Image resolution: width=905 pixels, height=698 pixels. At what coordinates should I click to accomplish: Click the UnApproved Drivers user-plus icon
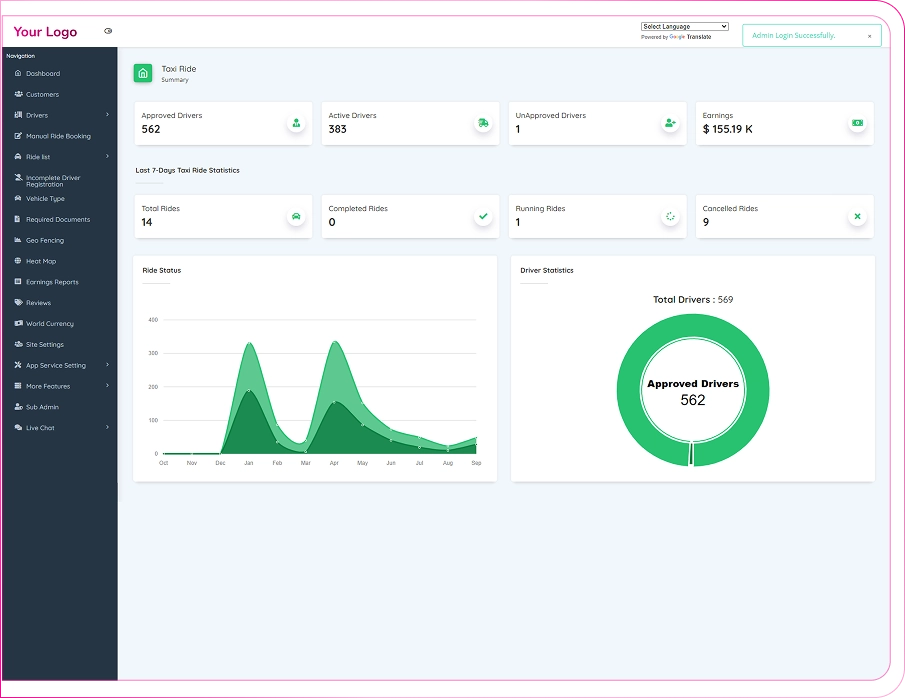coord(670,123)
